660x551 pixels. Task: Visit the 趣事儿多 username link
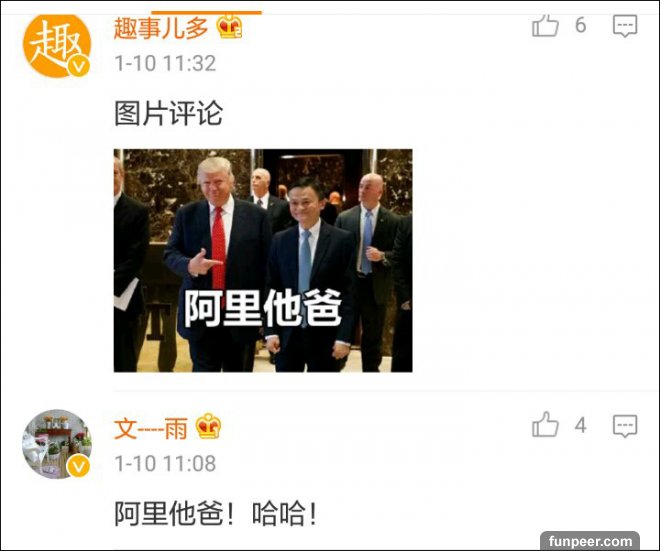(161, 28)
